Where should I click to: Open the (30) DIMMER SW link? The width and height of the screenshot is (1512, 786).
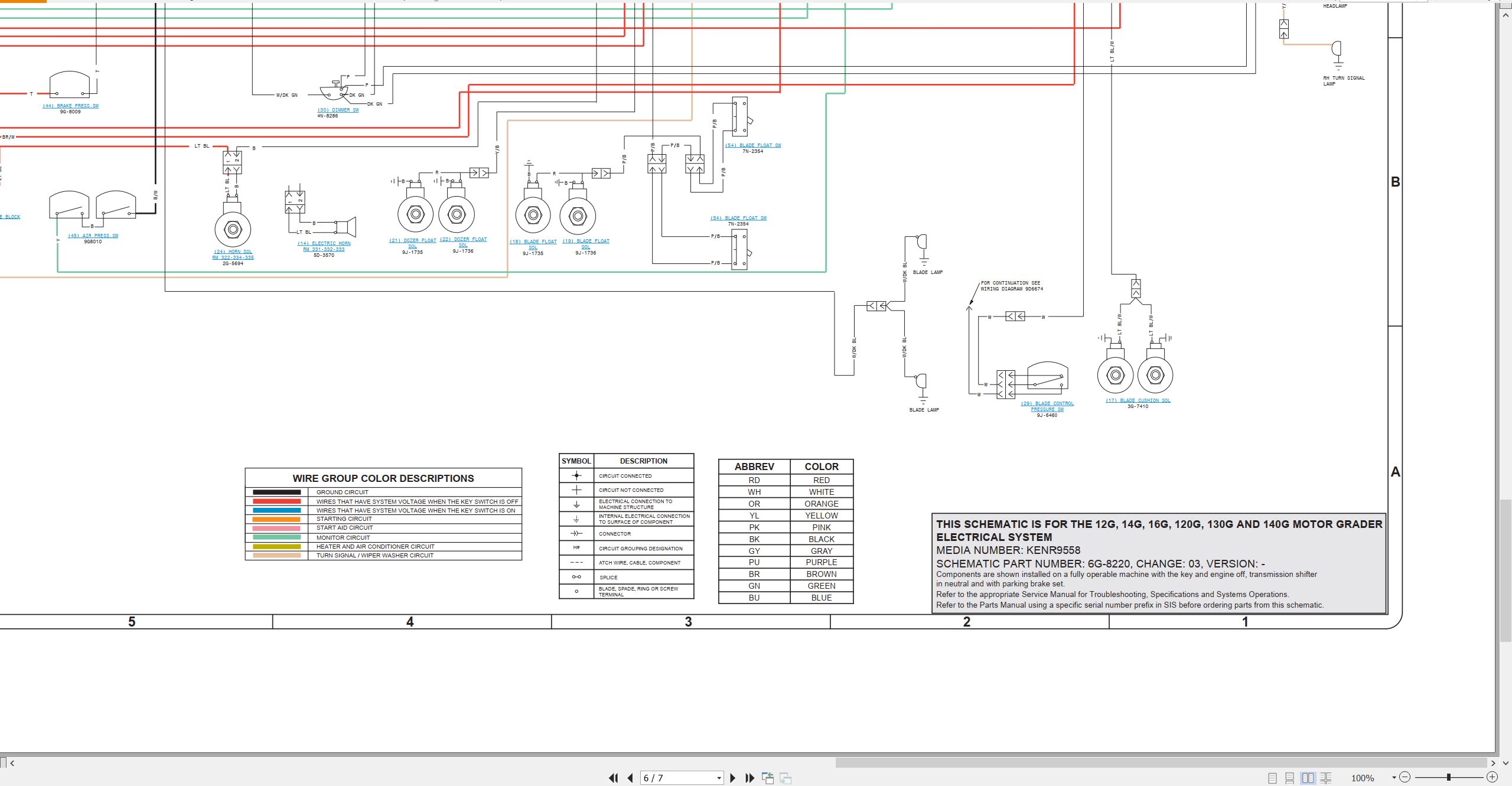(338, 110)
